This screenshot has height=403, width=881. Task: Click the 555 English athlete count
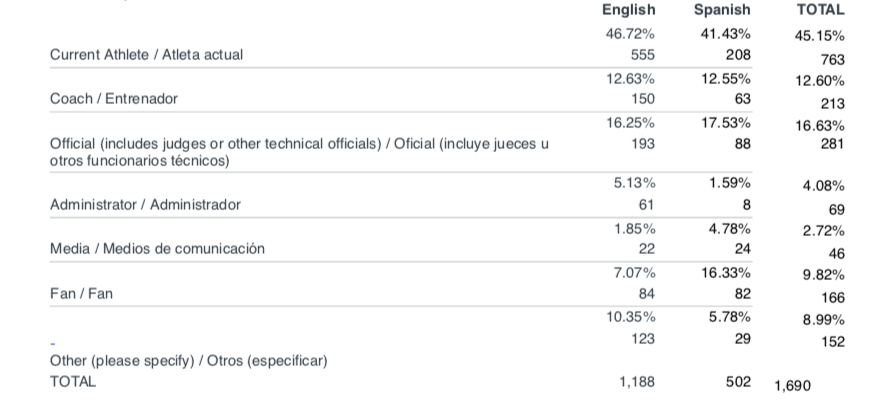point(642,55)
